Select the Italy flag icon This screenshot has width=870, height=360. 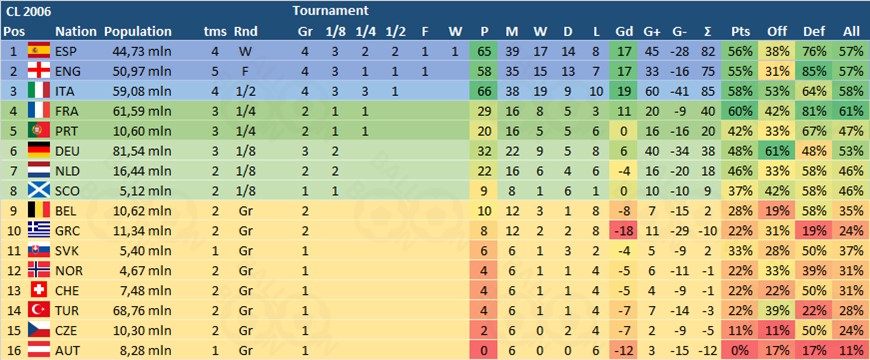click(39, 91)
